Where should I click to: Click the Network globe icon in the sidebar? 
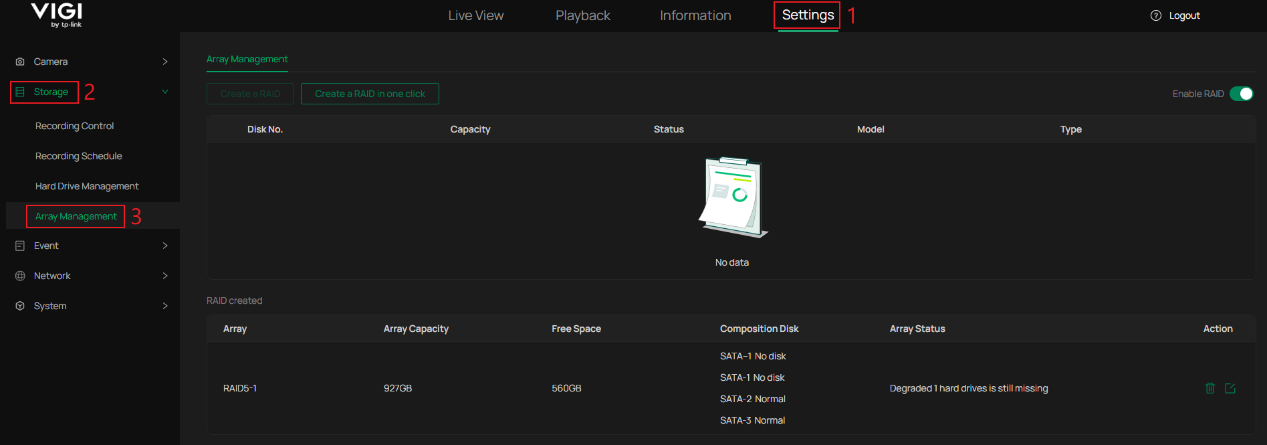click(20, 276)
